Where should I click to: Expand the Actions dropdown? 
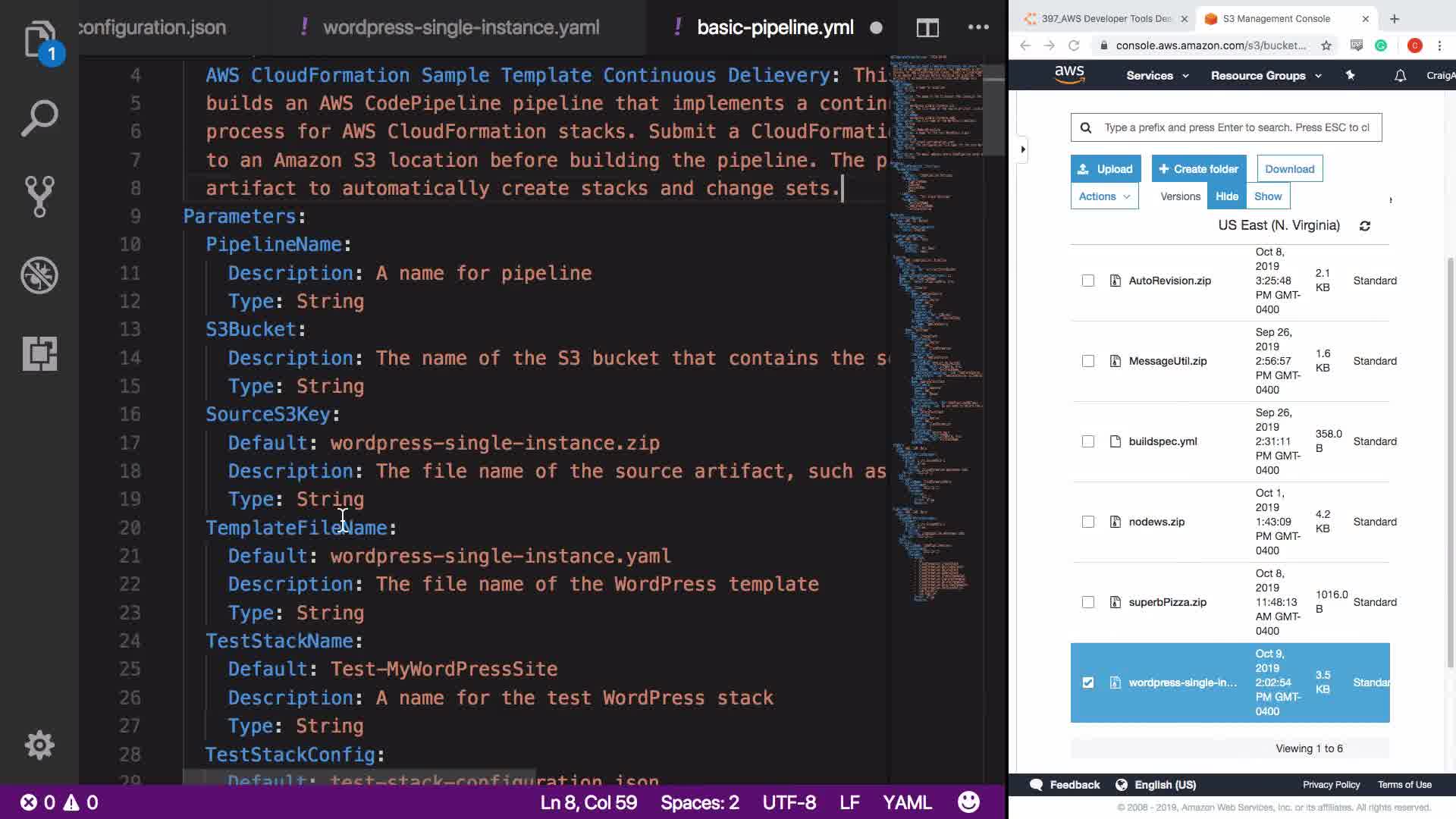(1104, 196)
